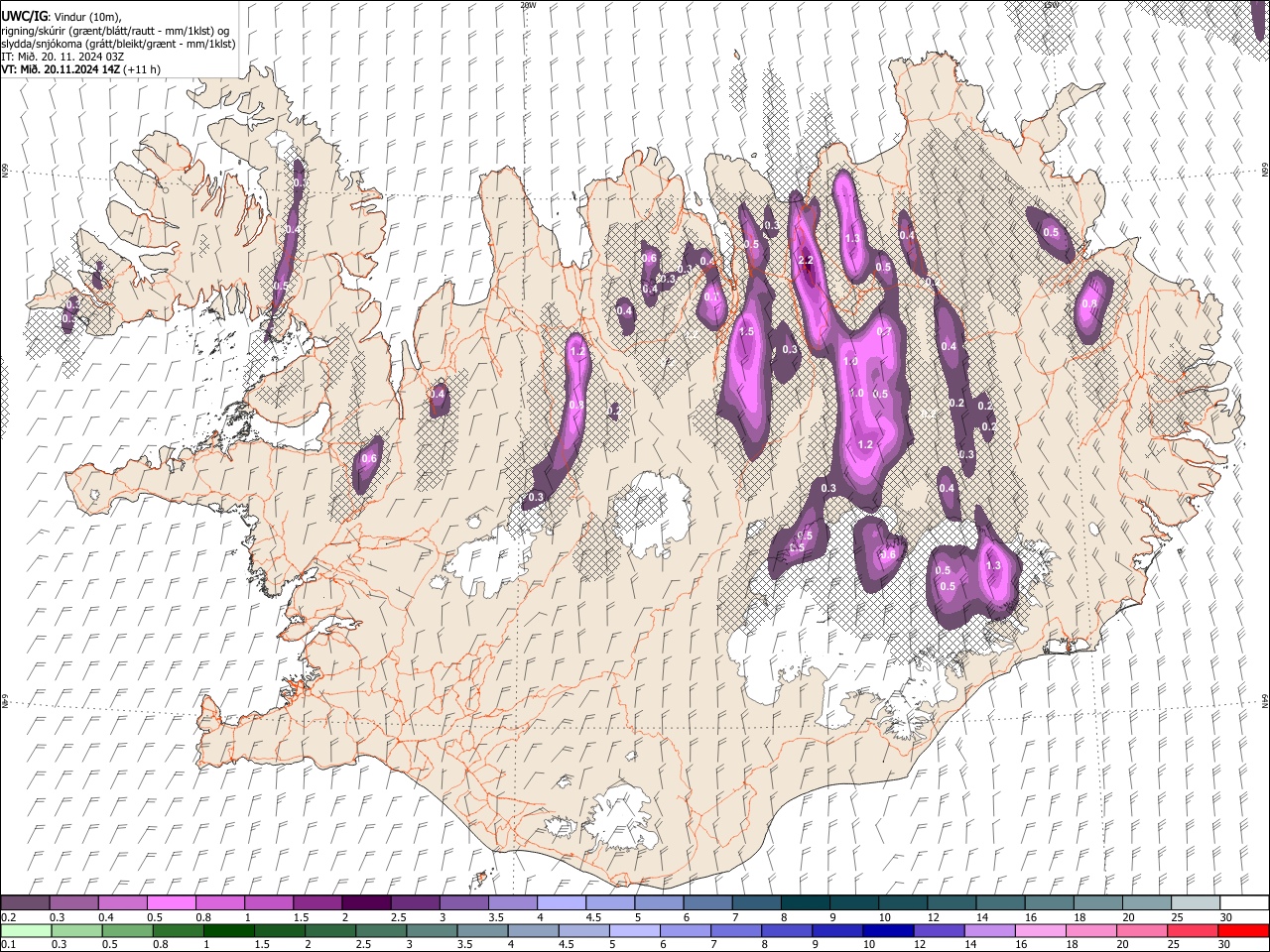Click the '(+11 h)' forecast offset text
Image resolution: width=1270 pixels, height=952 pixels.
[x=142, y=69]
